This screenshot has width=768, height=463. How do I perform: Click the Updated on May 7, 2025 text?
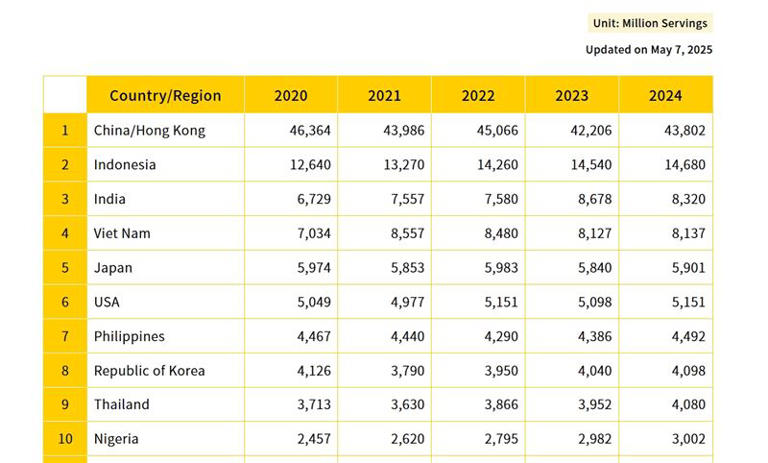coord(648,49)
